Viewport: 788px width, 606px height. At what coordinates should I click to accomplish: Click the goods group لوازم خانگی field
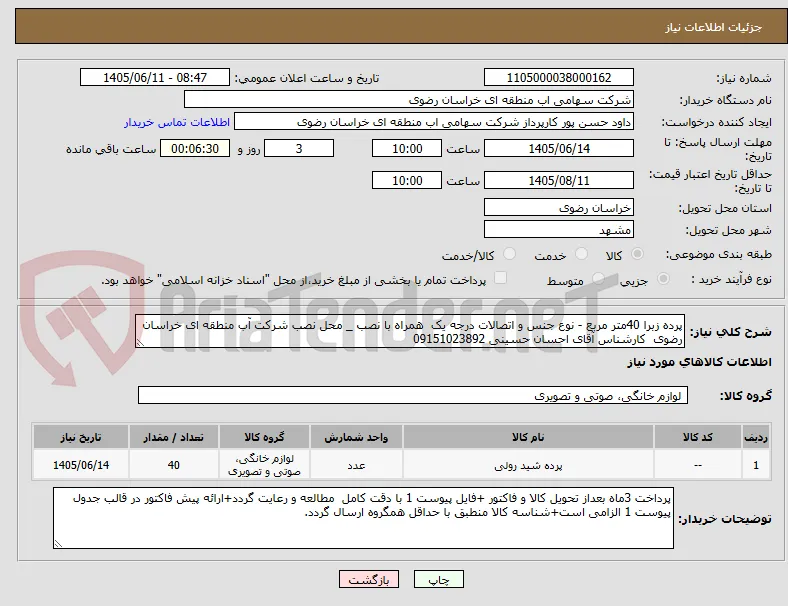tap(413, 395)
